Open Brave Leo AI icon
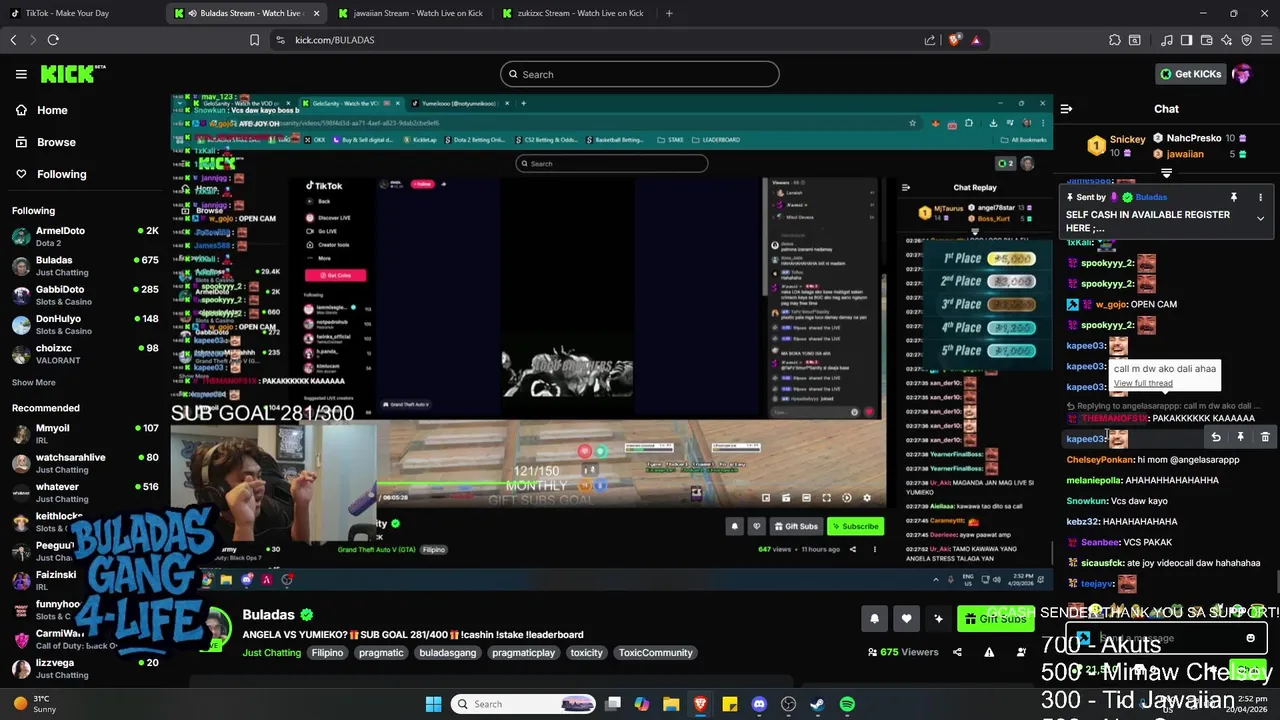The height and width of the screenshot is (720, 1280). click(x=1226, y=40)
